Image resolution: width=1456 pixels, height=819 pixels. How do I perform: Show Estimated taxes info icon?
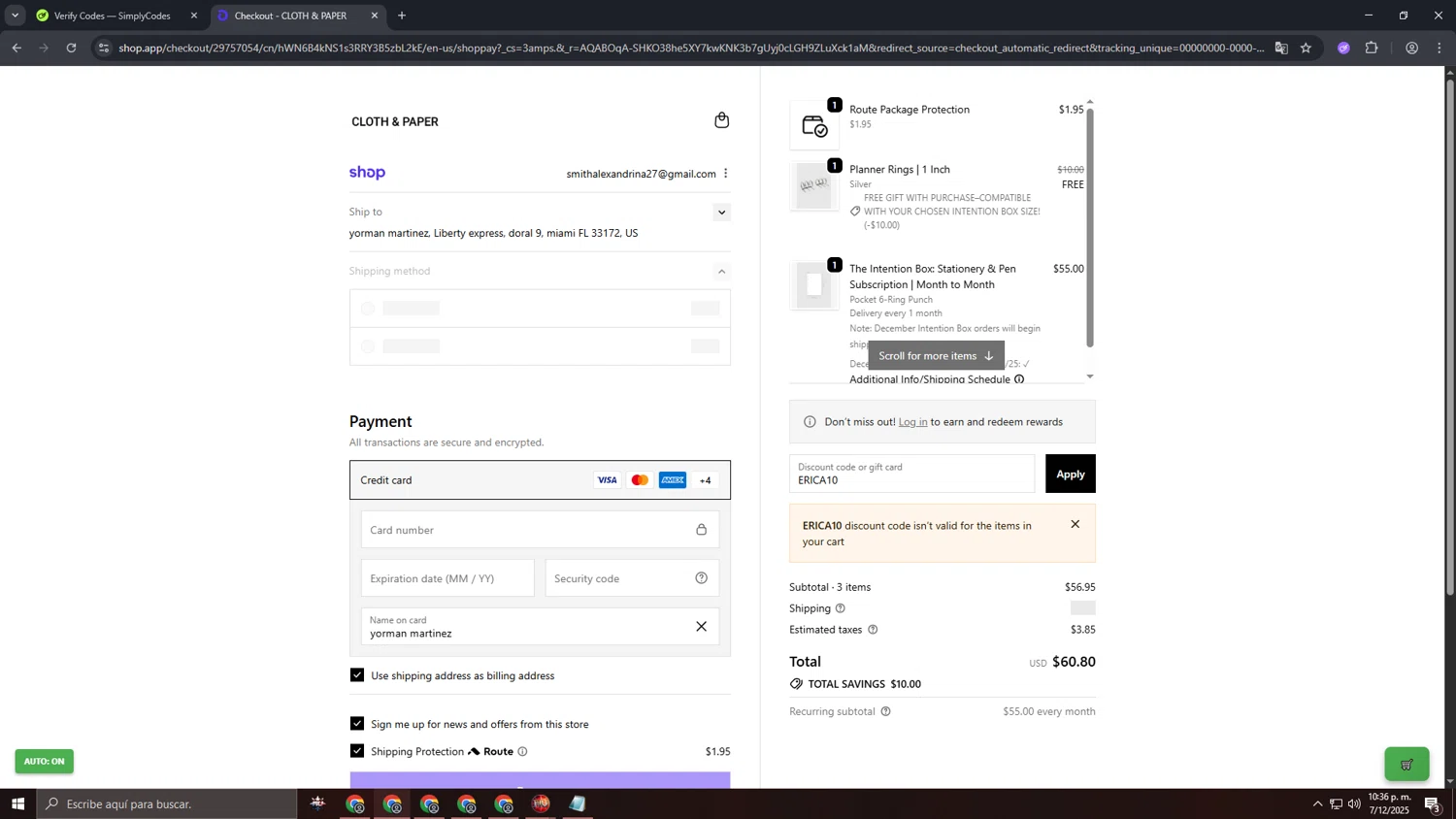(873, 630)
